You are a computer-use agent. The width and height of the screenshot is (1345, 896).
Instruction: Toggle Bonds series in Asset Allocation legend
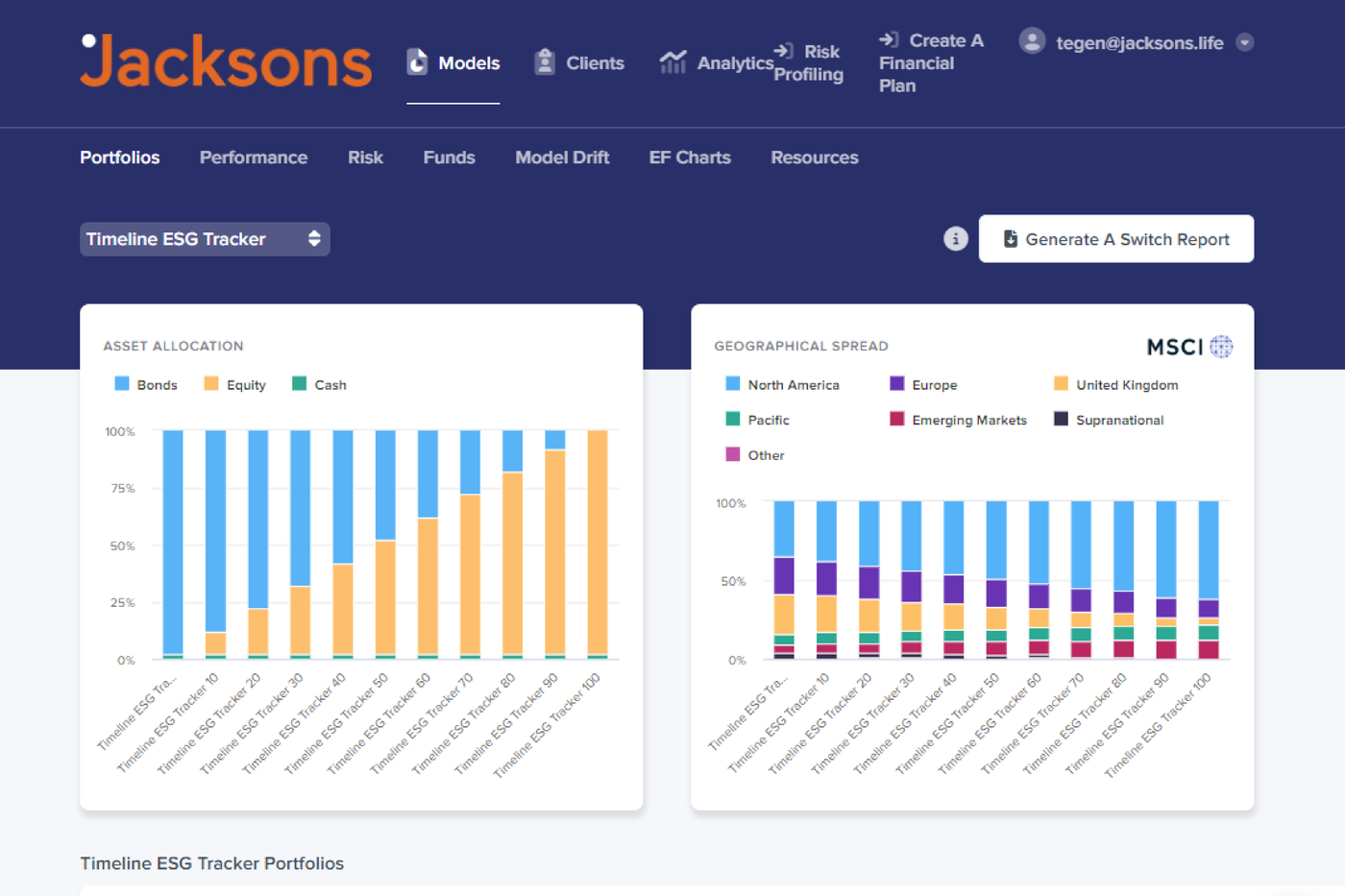[x=146, y=384]
